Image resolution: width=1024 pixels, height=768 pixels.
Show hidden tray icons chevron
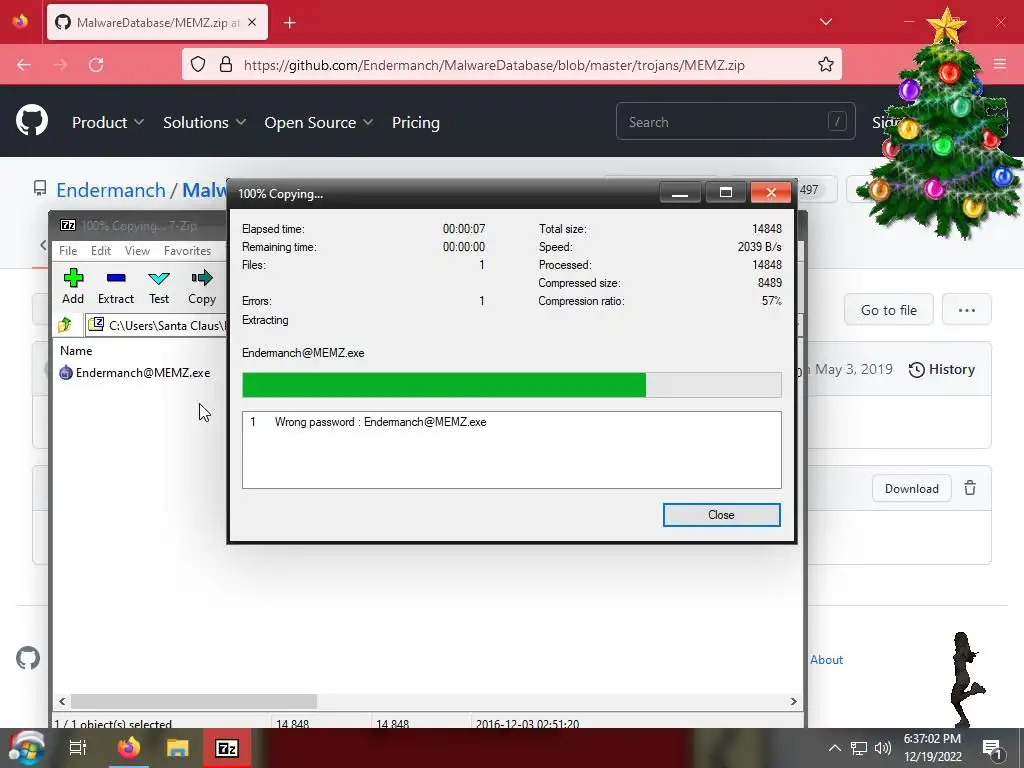coord(835,748)
